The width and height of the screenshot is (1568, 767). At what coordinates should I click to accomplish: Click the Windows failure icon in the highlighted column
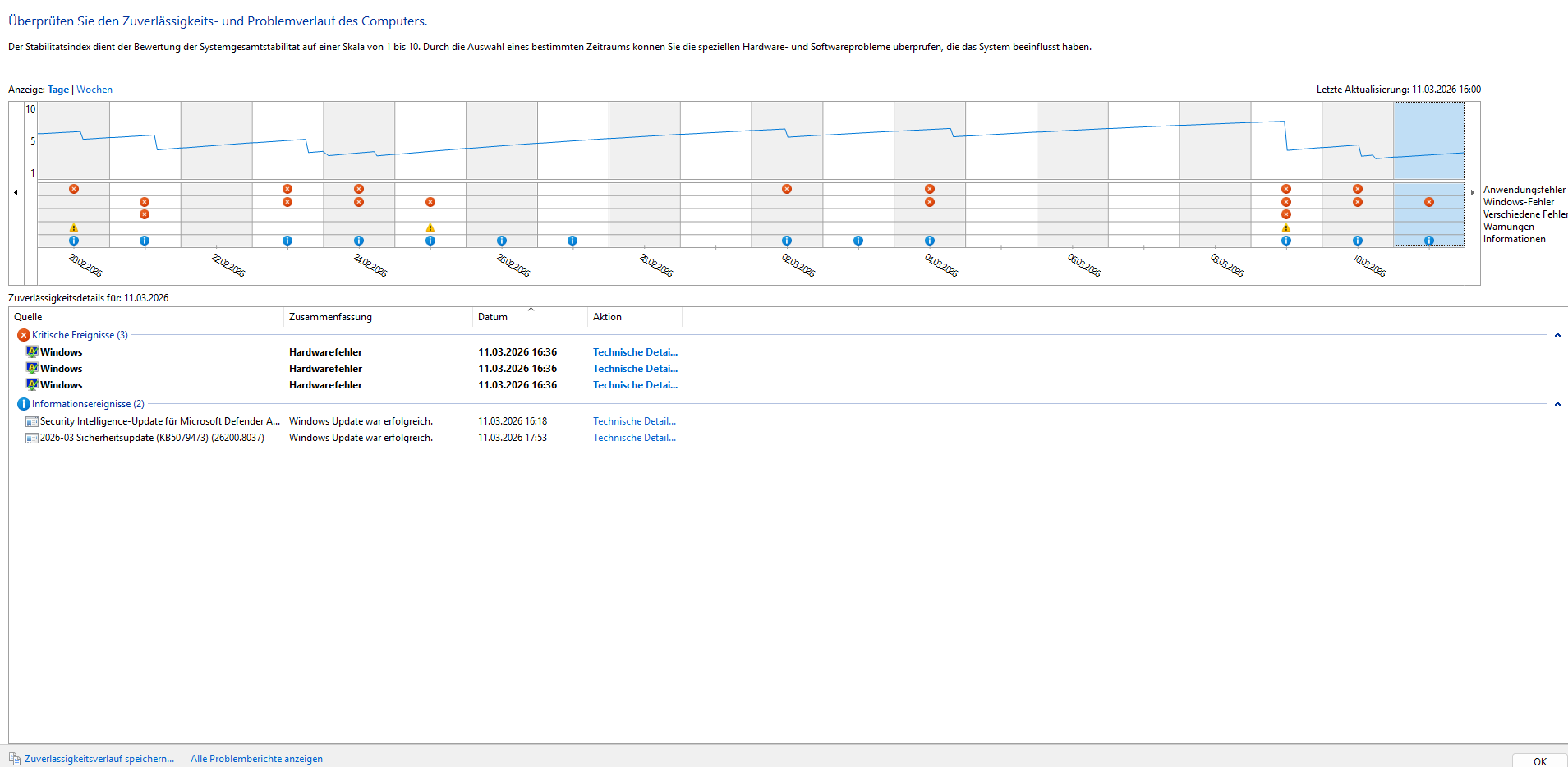click(1429, 202)
